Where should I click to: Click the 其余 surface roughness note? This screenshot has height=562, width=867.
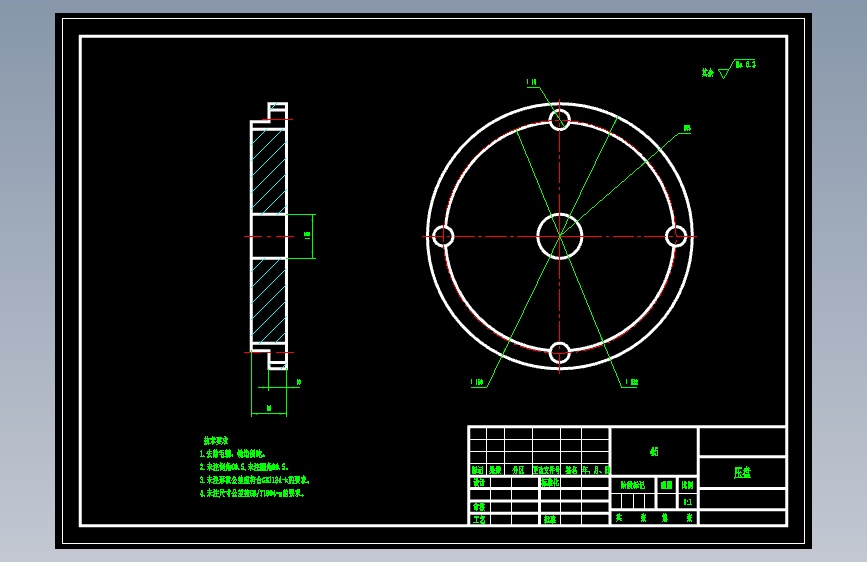(708, 72)
